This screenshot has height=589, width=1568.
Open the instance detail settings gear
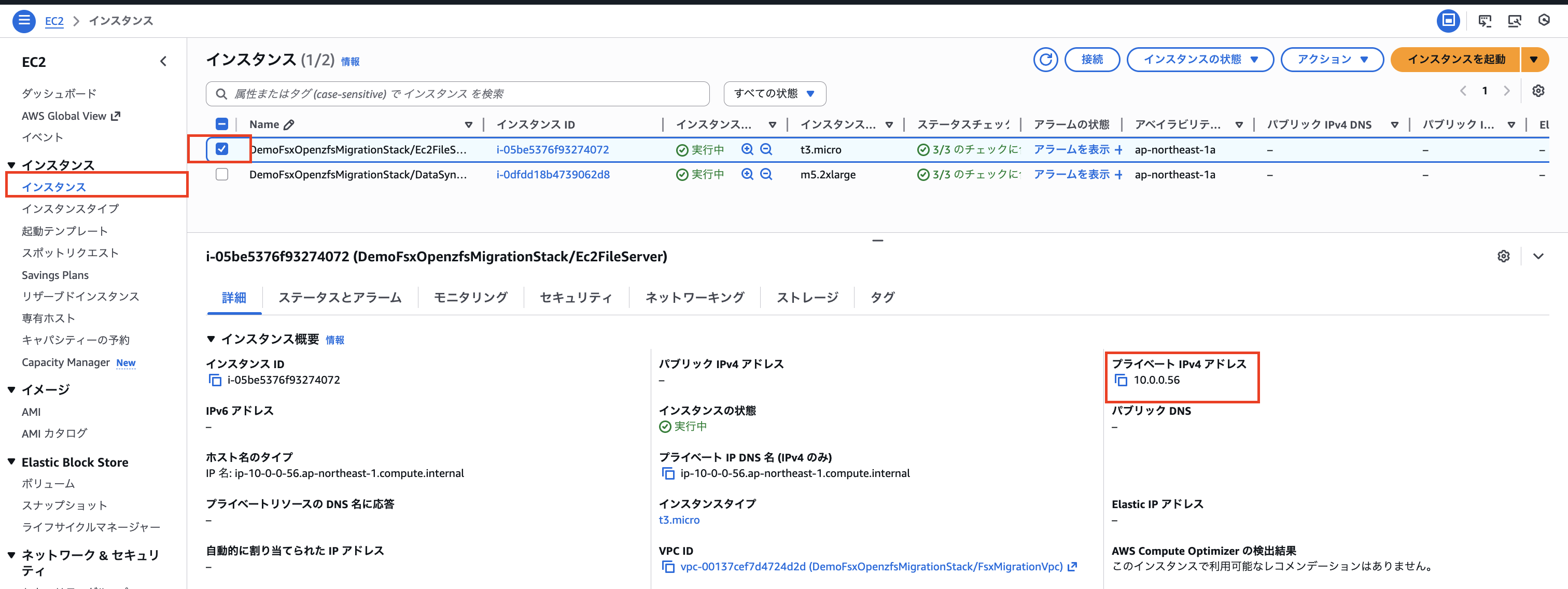pyautogui.click(x=1504, y=256)
